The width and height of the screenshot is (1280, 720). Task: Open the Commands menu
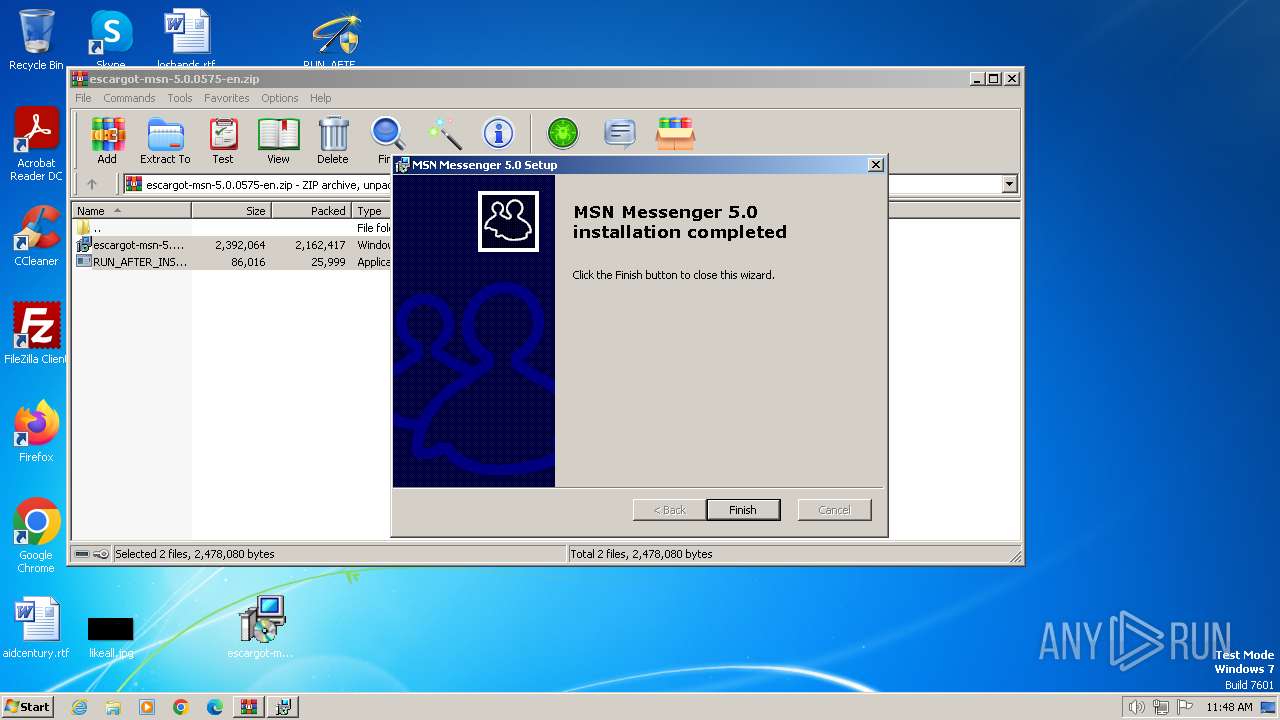(x=129, y=98)
